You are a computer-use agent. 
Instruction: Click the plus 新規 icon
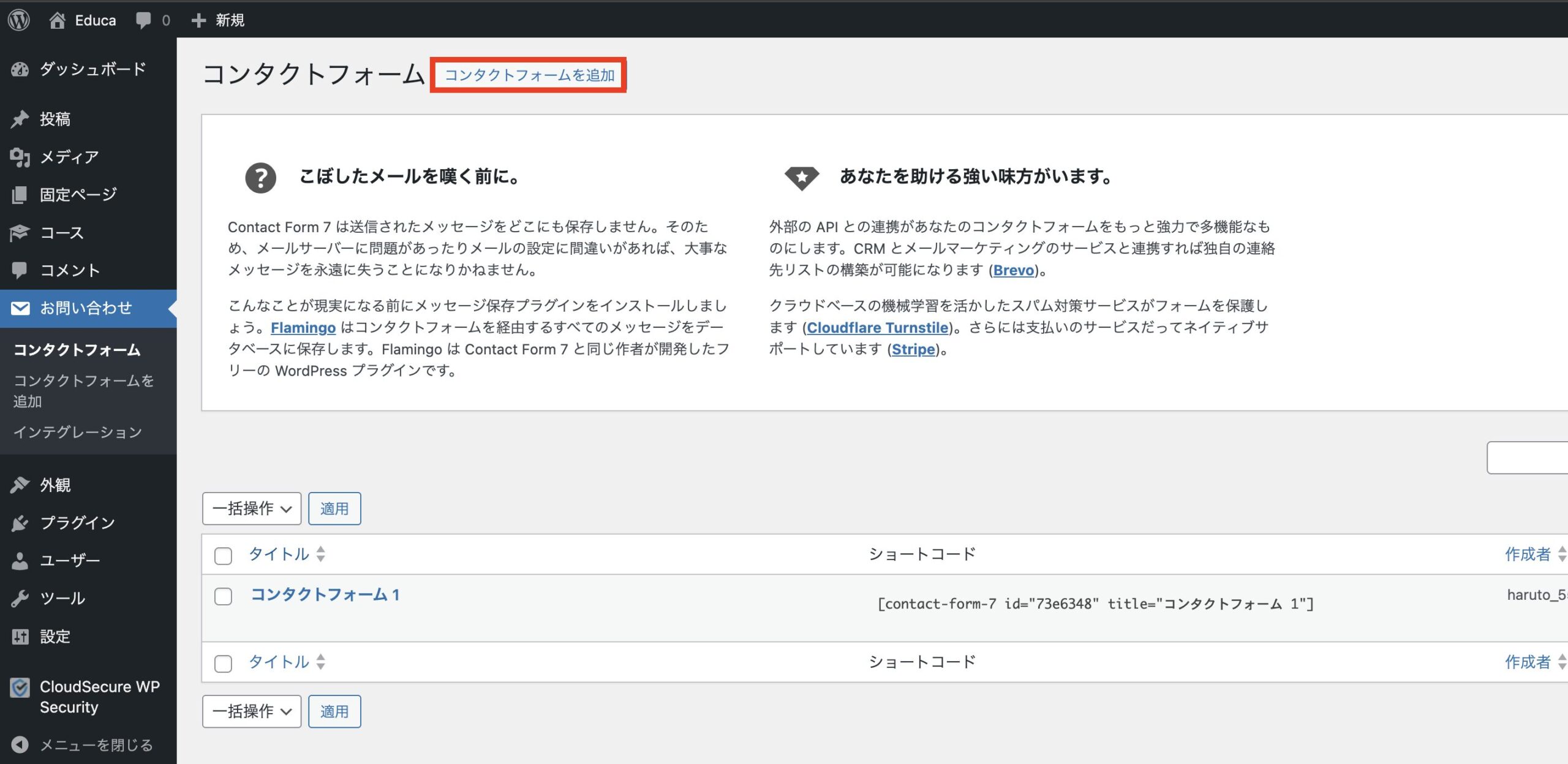(198, 20)
